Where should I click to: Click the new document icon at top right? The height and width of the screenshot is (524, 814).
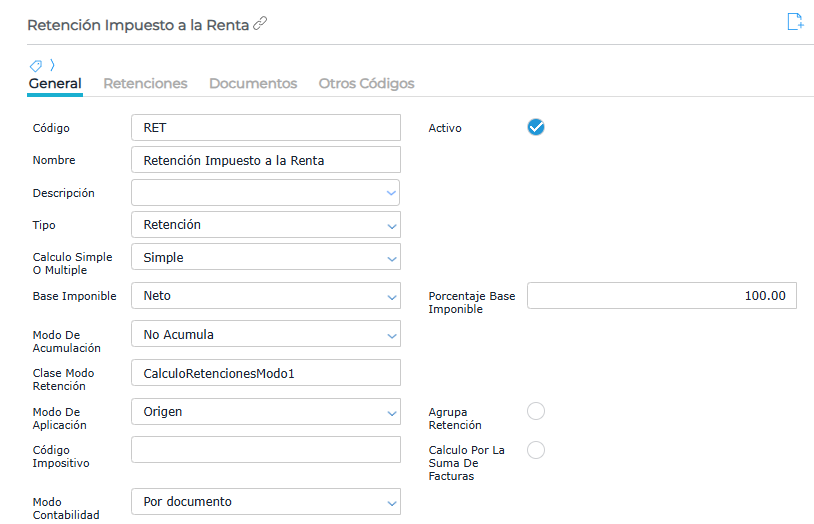[x=795, y=22]
